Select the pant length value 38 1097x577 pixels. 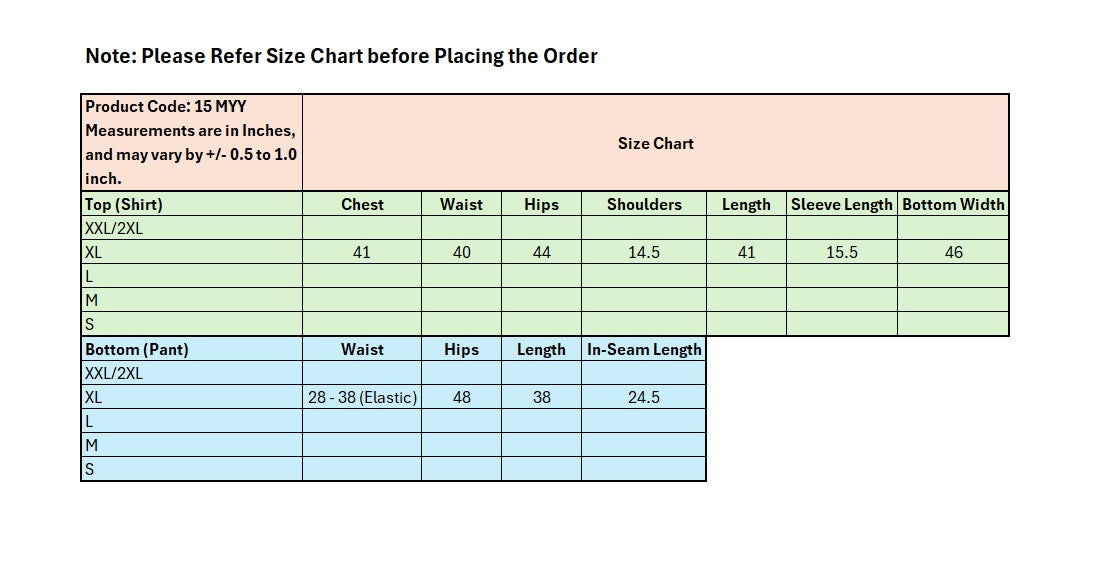[541, 397]
